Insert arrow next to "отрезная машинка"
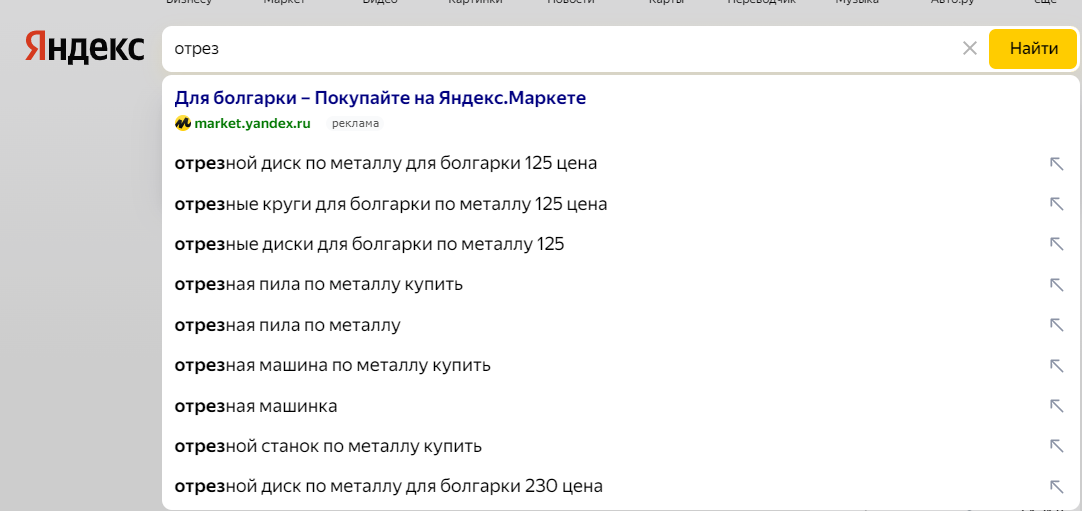This screenshot has width=1082, height=511. coord(1056,405)
